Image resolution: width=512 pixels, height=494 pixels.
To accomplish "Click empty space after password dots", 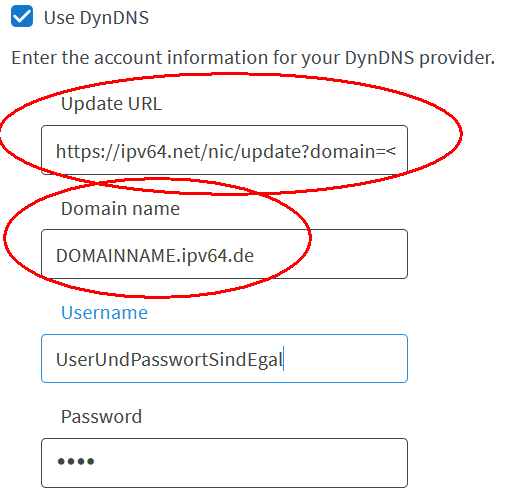I will click(250, 463).
